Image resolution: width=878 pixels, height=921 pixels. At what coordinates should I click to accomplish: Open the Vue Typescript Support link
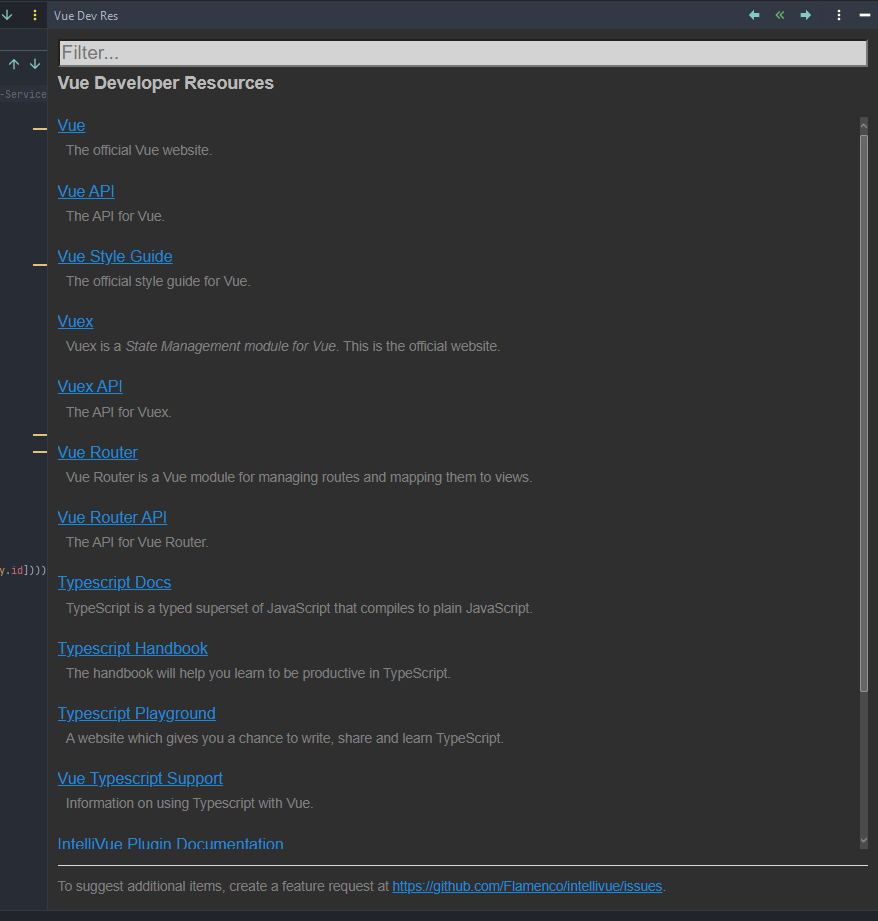pos(140,779)
